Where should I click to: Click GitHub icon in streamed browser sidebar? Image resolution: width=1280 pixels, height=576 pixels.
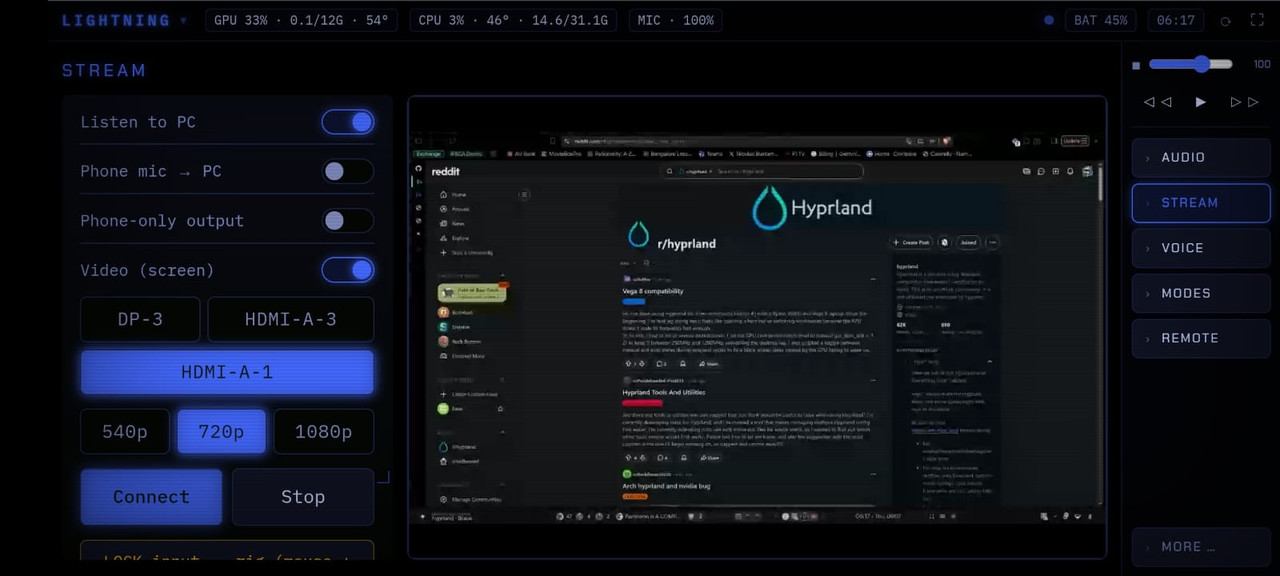click(x=419, y=169)
